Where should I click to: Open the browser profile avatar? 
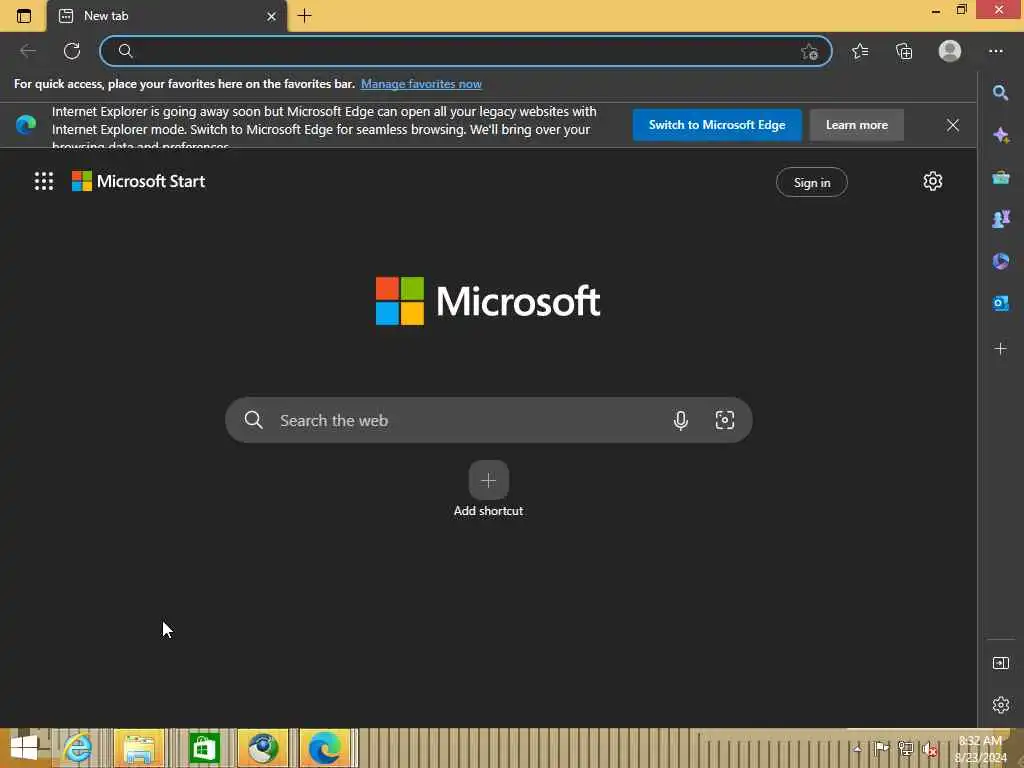click(950, 51)
